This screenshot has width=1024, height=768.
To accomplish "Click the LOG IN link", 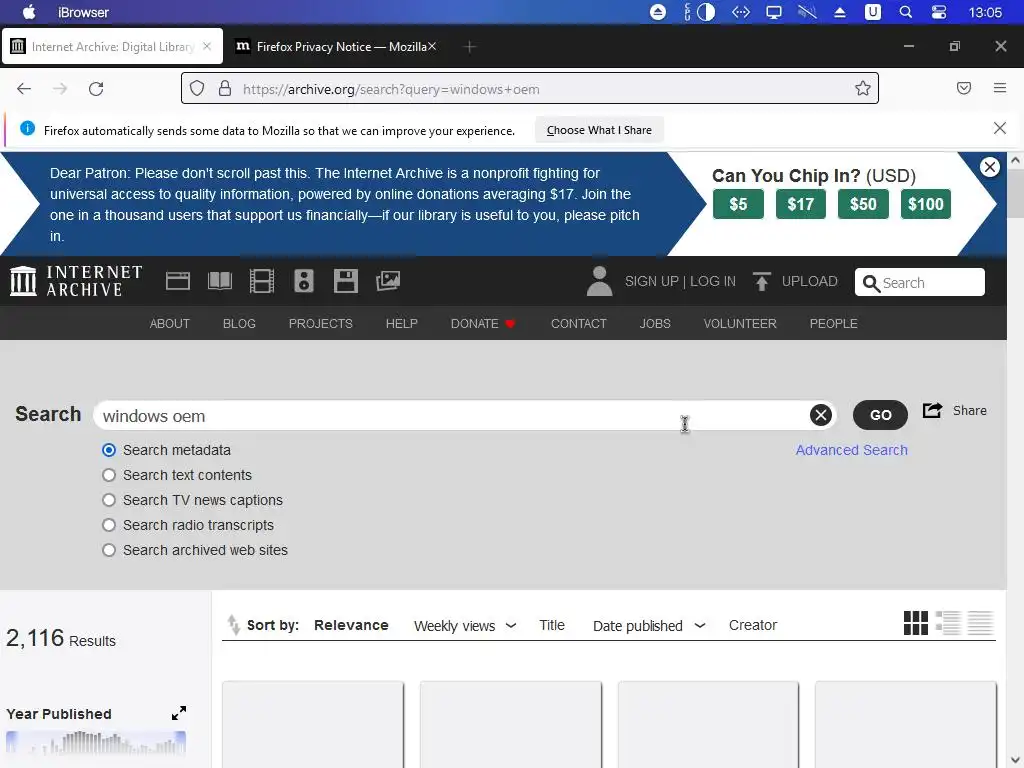I will click(x=712, y=281).
